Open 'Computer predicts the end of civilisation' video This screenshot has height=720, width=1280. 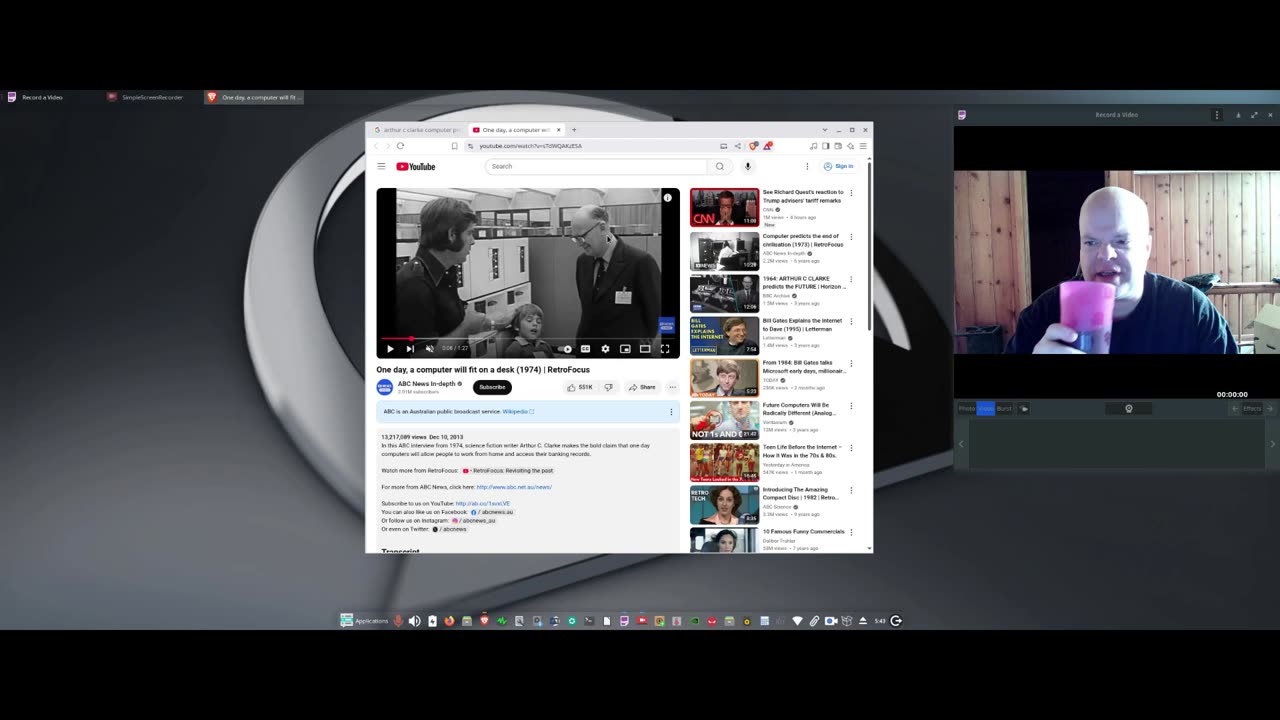coord(724,250)
